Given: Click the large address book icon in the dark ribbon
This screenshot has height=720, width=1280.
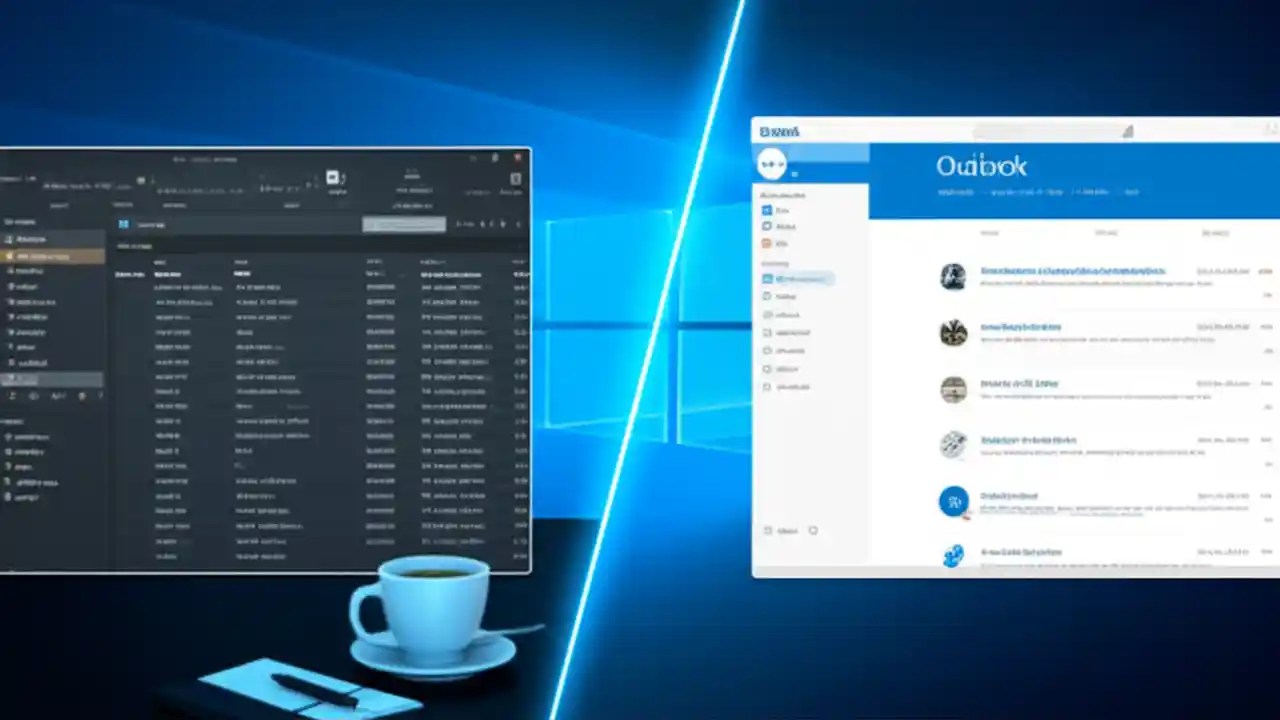Looking at the screenshot, I should point(333,178).
